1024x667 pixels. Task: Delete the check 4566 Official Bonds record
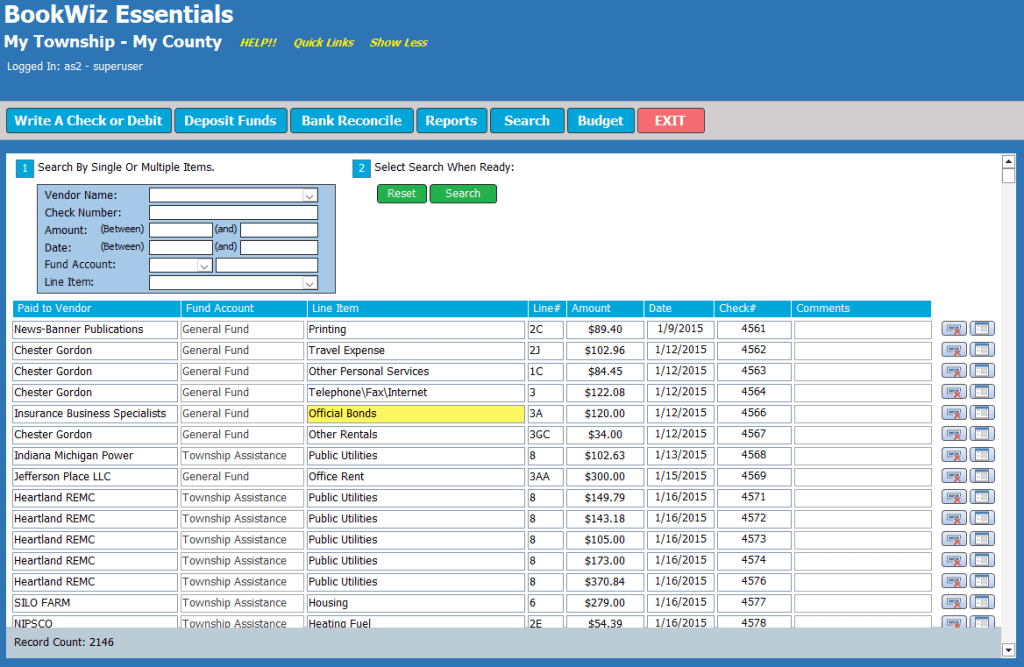pyautogui.click(x=954, y=413)
